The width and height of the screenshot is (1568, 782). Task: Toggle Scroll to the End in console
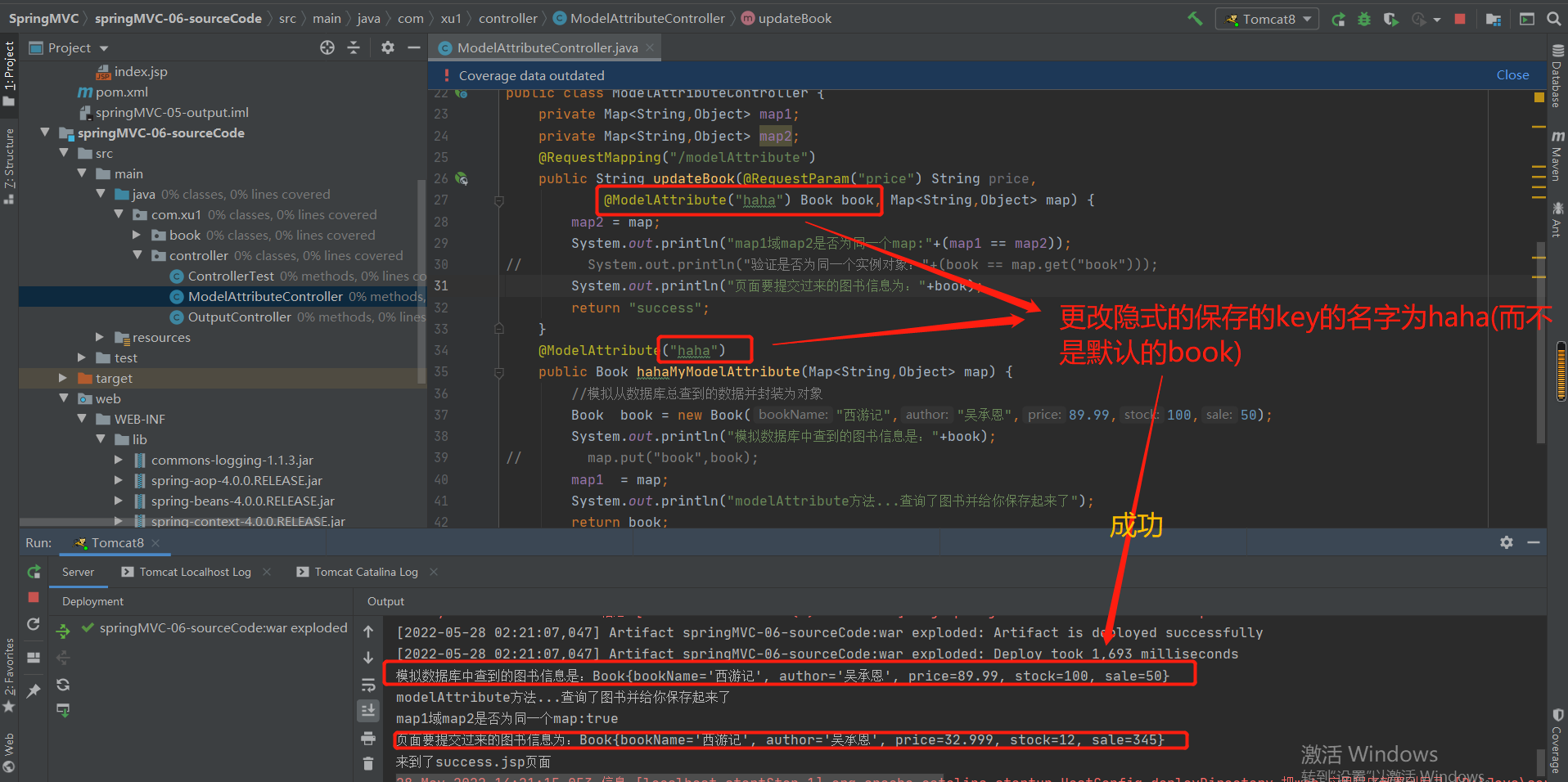(368, 711)
